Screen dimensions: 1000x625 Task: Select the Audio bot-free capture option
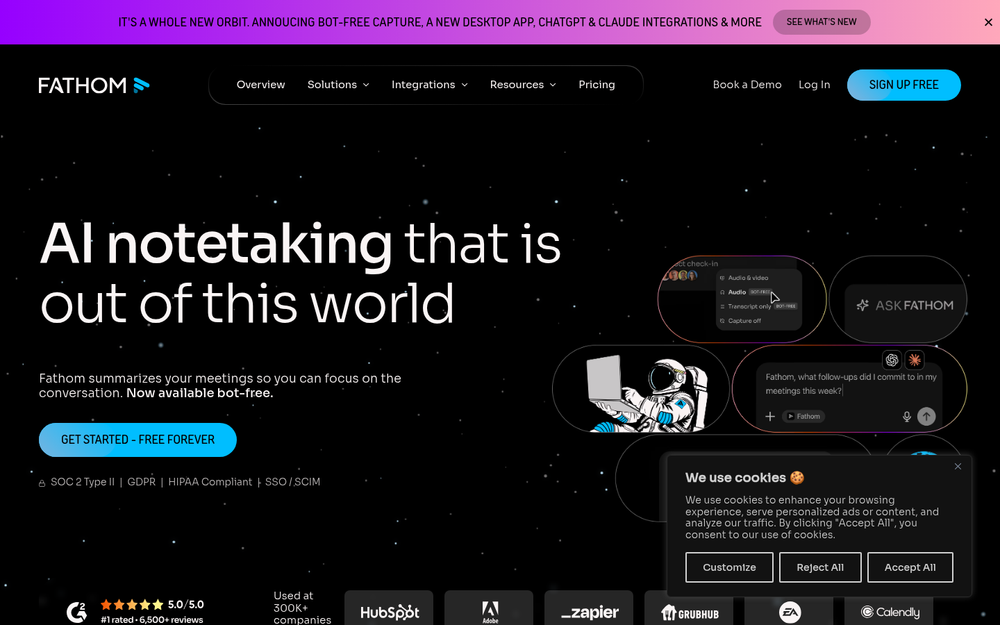pos(747,291)
